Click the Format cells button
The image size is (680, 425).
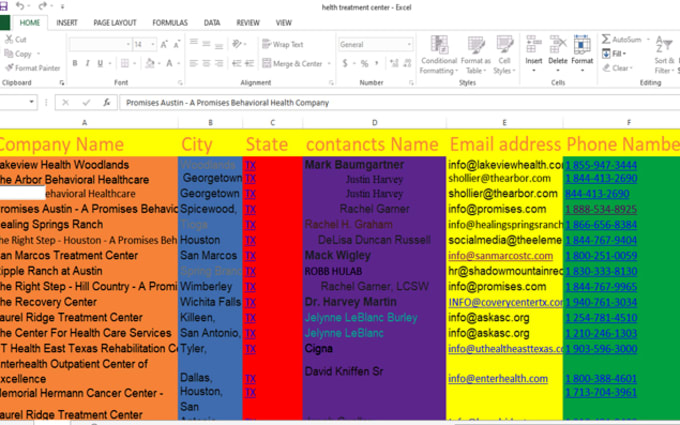(x=582, y=54)
